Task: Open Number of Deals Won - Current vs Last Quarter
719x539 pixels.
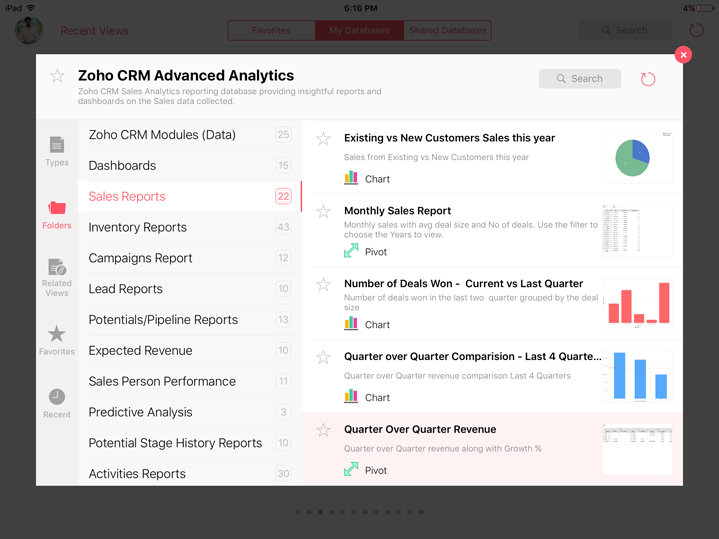Action: coord(464,283)
